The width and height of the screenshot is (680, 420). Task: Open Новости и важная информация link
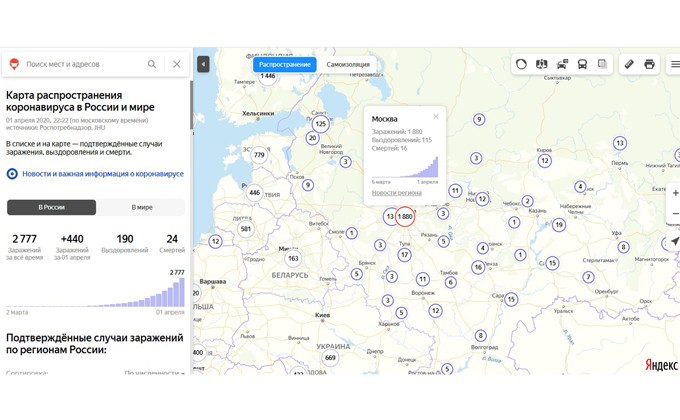pos(102,173)
